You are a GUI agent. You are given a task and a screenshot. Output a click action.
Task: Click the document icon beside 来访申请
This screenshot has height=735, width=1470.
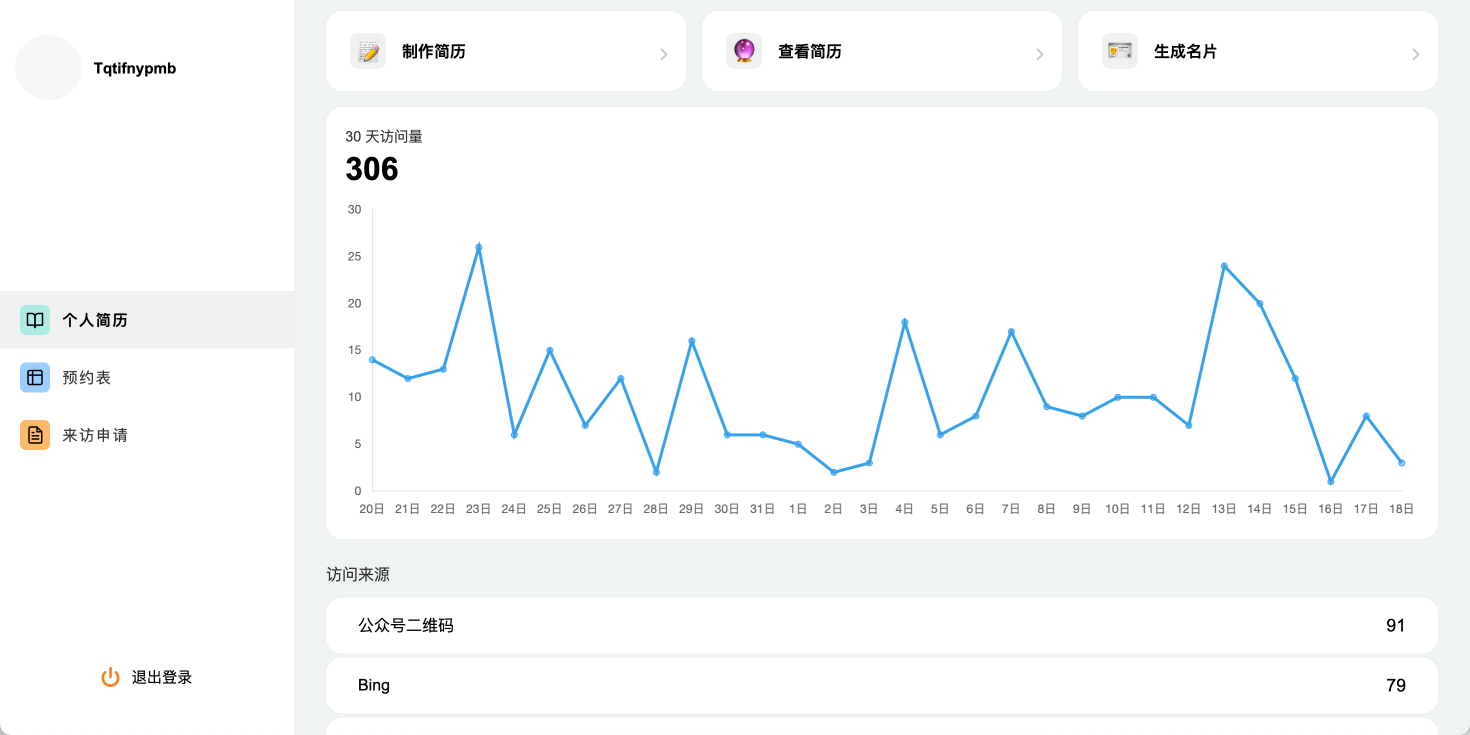coord(35,435)
